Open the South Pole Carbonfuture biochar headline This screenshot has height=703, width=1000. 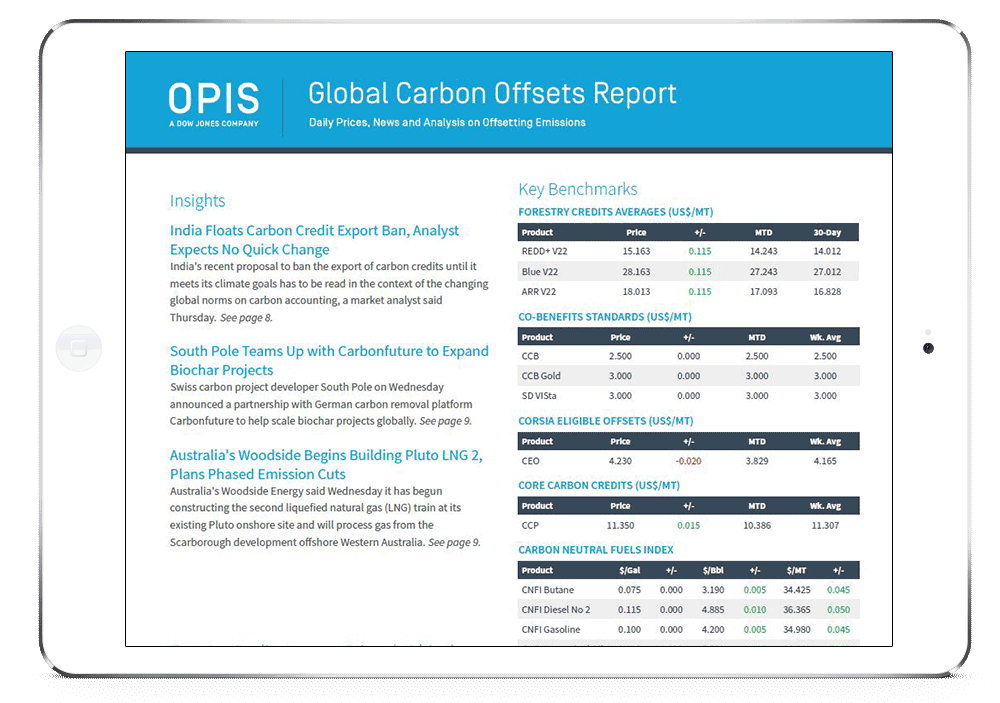pyautogui.click(x=329, y=360)
